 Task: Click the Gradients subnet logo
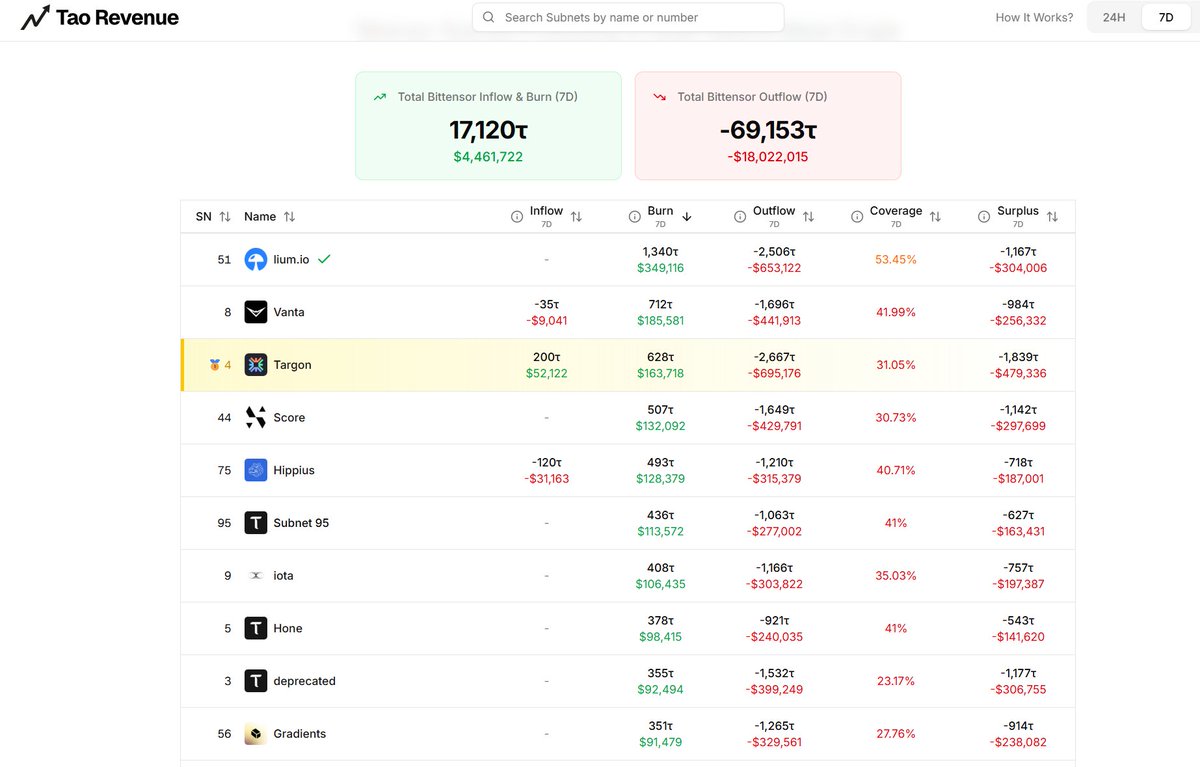tap(256, 734)
